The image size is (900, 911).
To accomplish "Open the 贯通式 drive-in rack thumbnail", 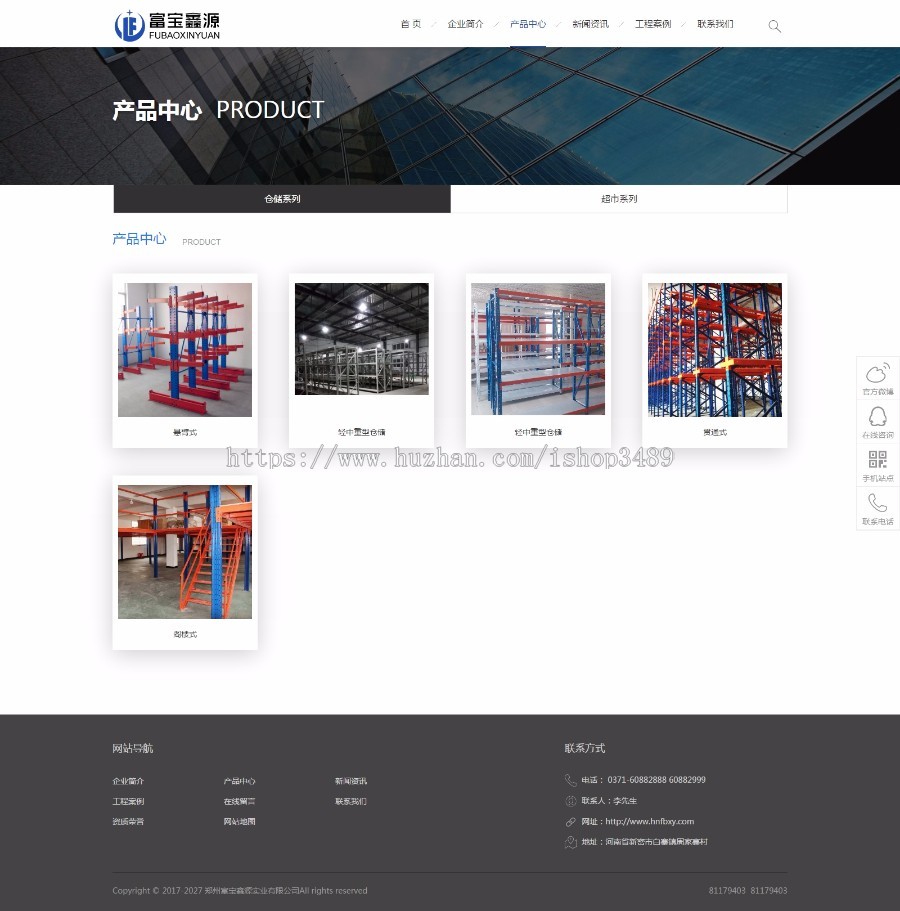I will [715, 350].
